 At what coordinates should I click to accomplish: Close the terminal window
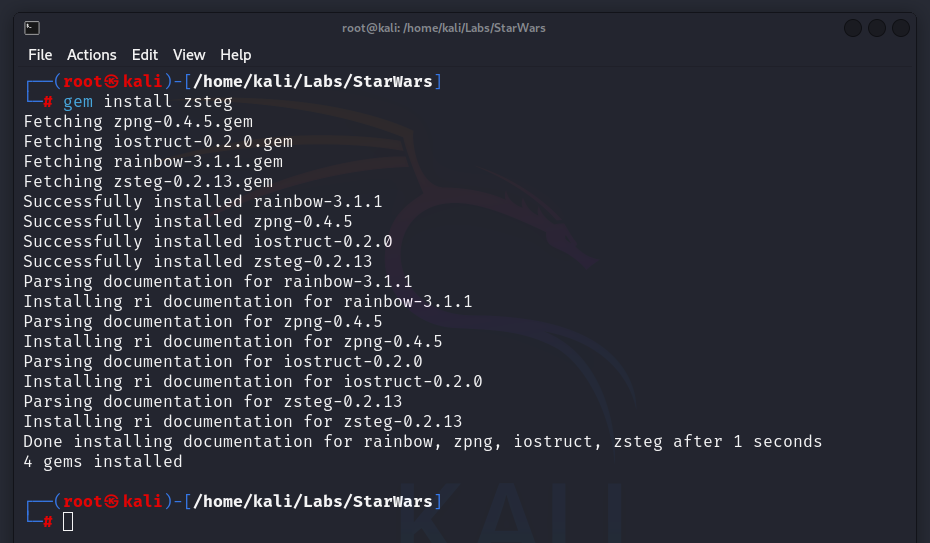901,28
